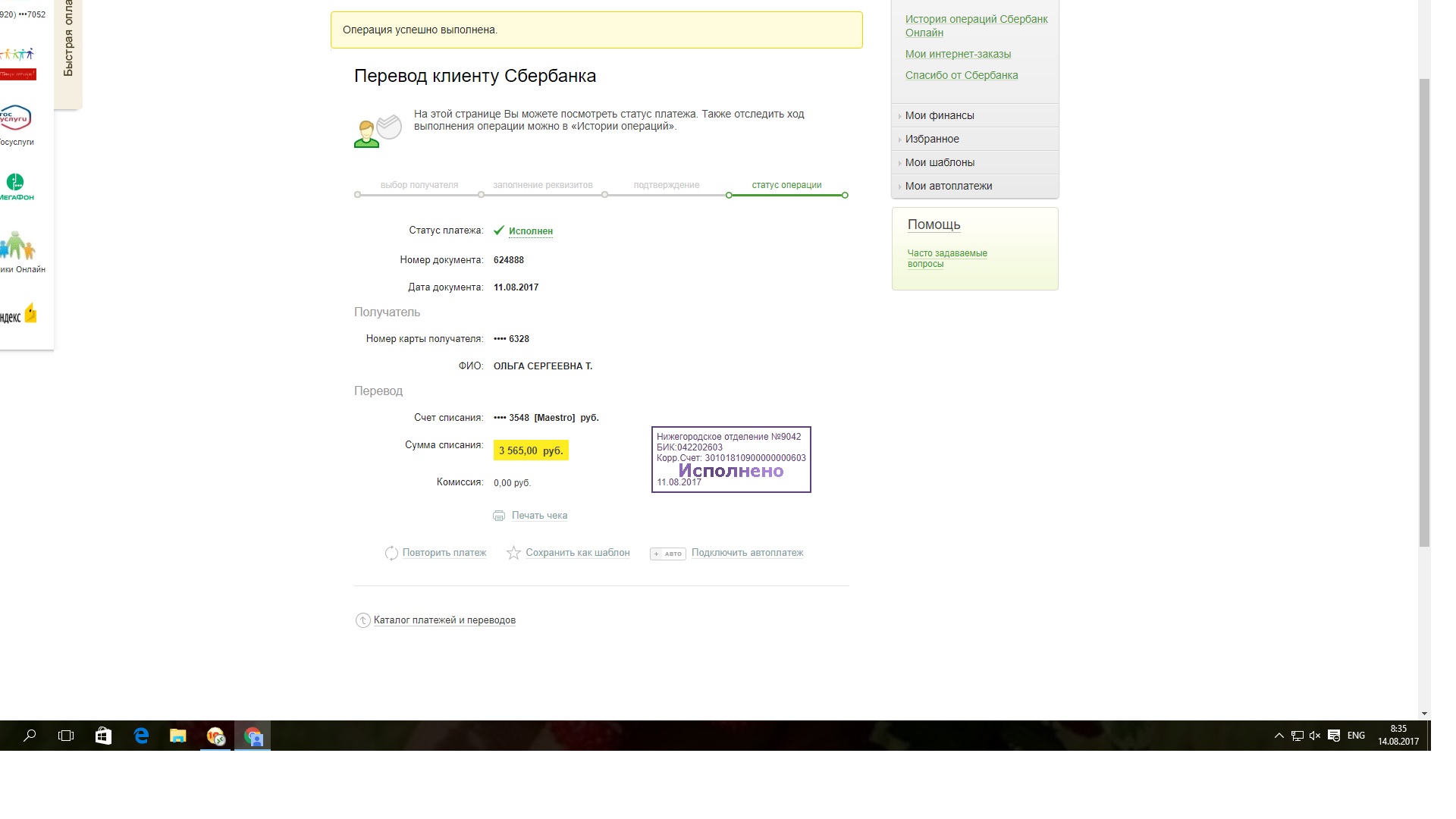Open История операций Сбербанк Онлайн link
The image size is (1456, 819).
pyautogui.click(x=976, y=26)
